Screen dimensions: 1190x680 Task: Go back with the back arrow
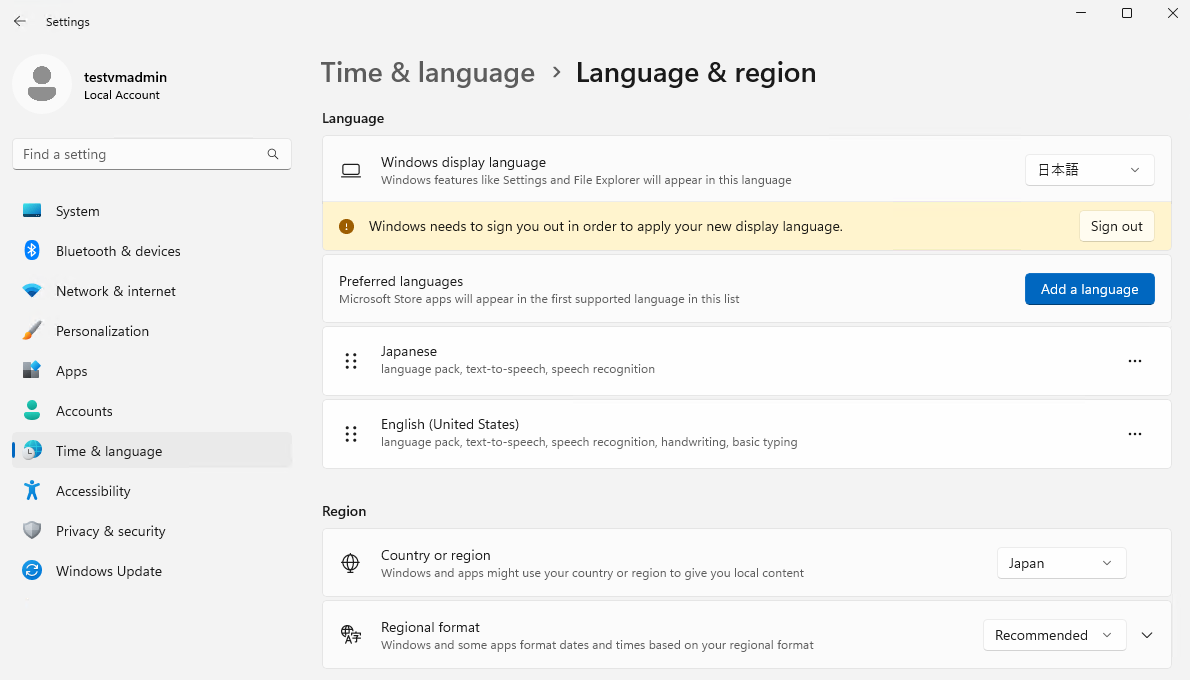click(20, 21)
